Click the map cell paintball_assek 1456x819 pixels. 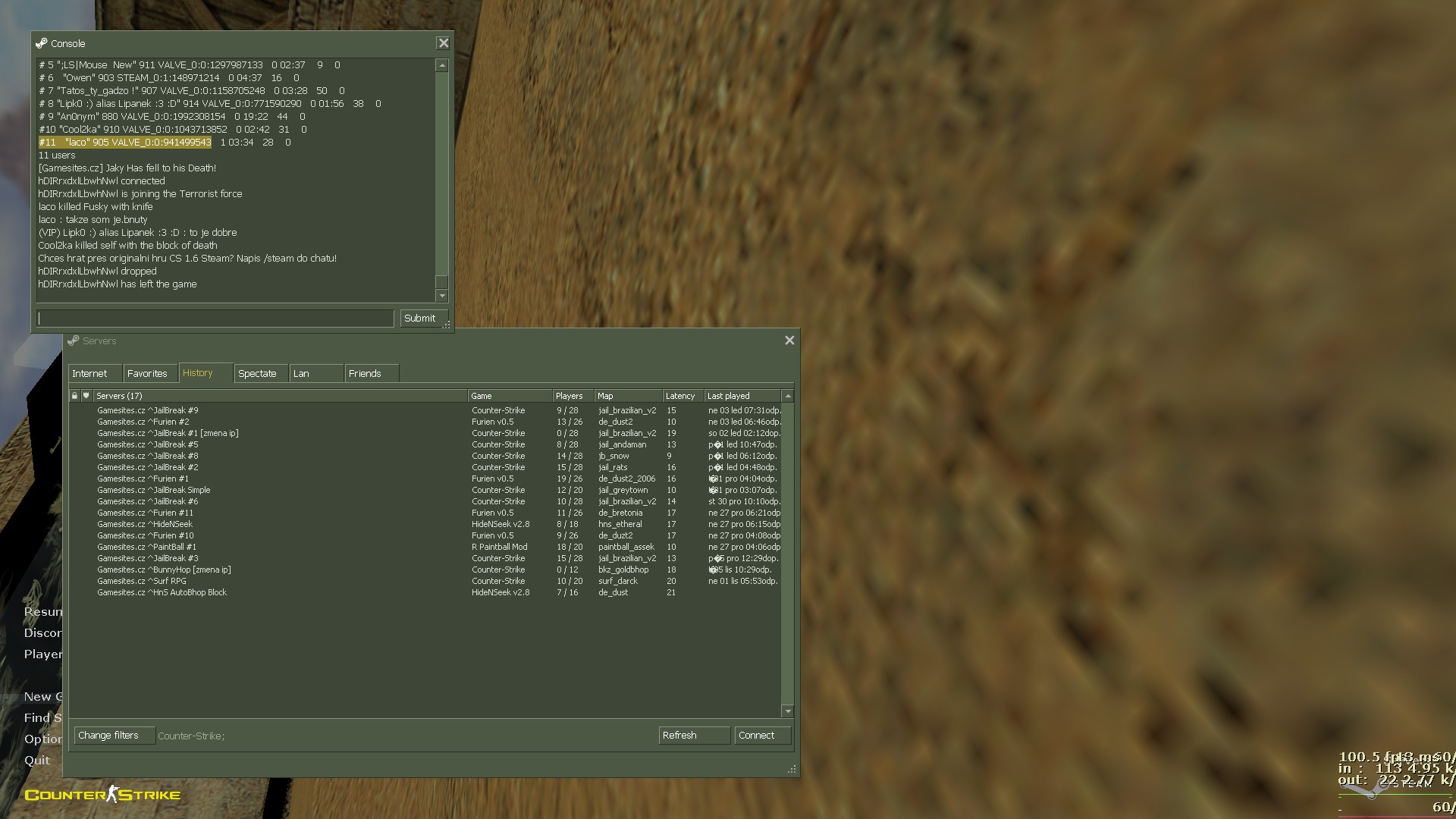tap(626, 547)
